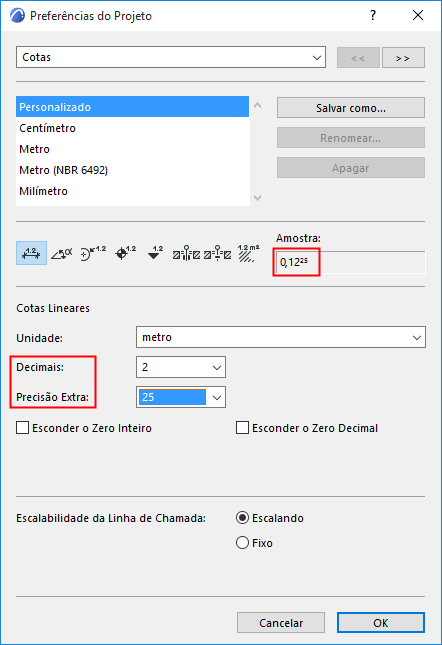Image resolution: width=442 pixels, height=645 pixels.
Task: Open the Cotas preferences page dropdown
Action: tap(171, 57)
